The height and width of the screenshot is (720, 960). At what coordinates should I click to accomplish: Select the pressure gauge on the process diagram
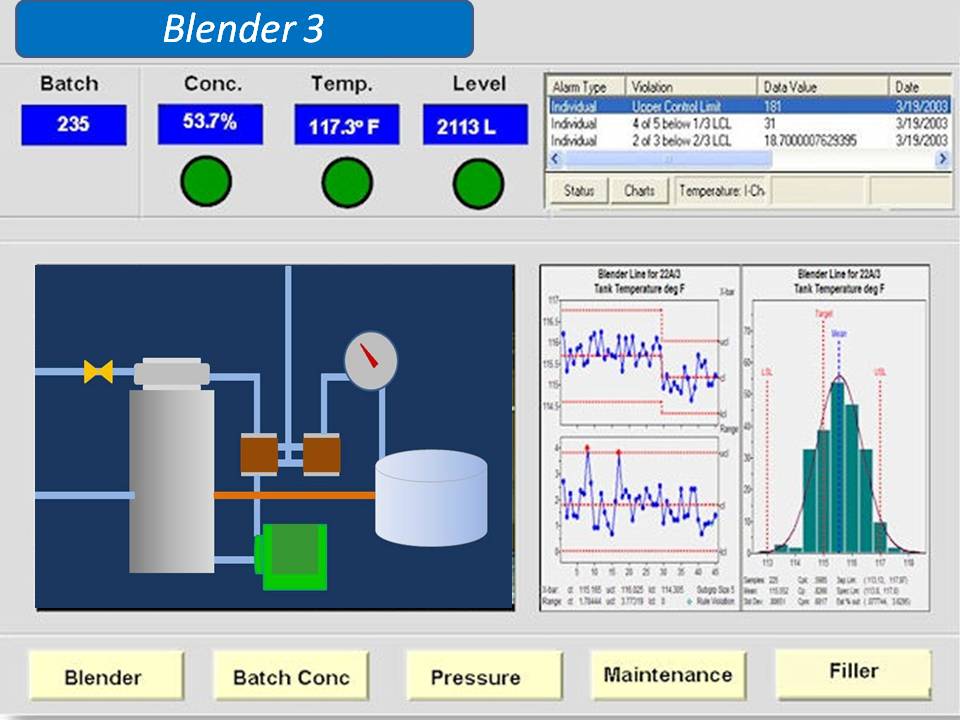(372, 362)
